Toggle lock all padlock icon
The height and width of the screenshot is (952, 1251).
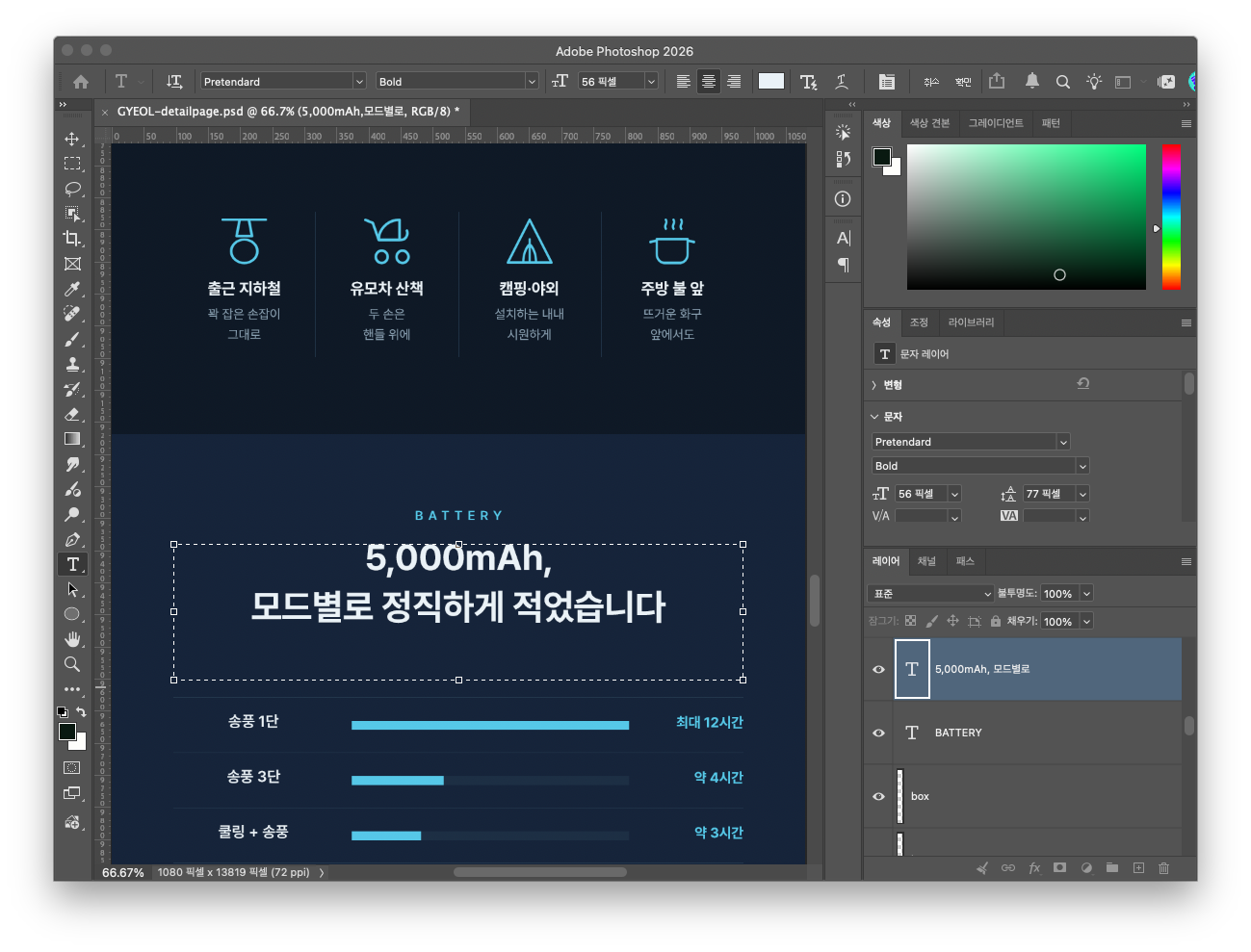click(x=996, y=621)
